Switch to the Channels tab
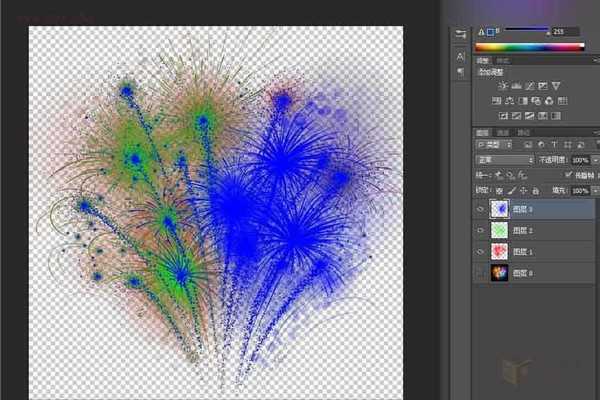The height and width of the screenshot is (400, 600). click(x=503, y=132)
